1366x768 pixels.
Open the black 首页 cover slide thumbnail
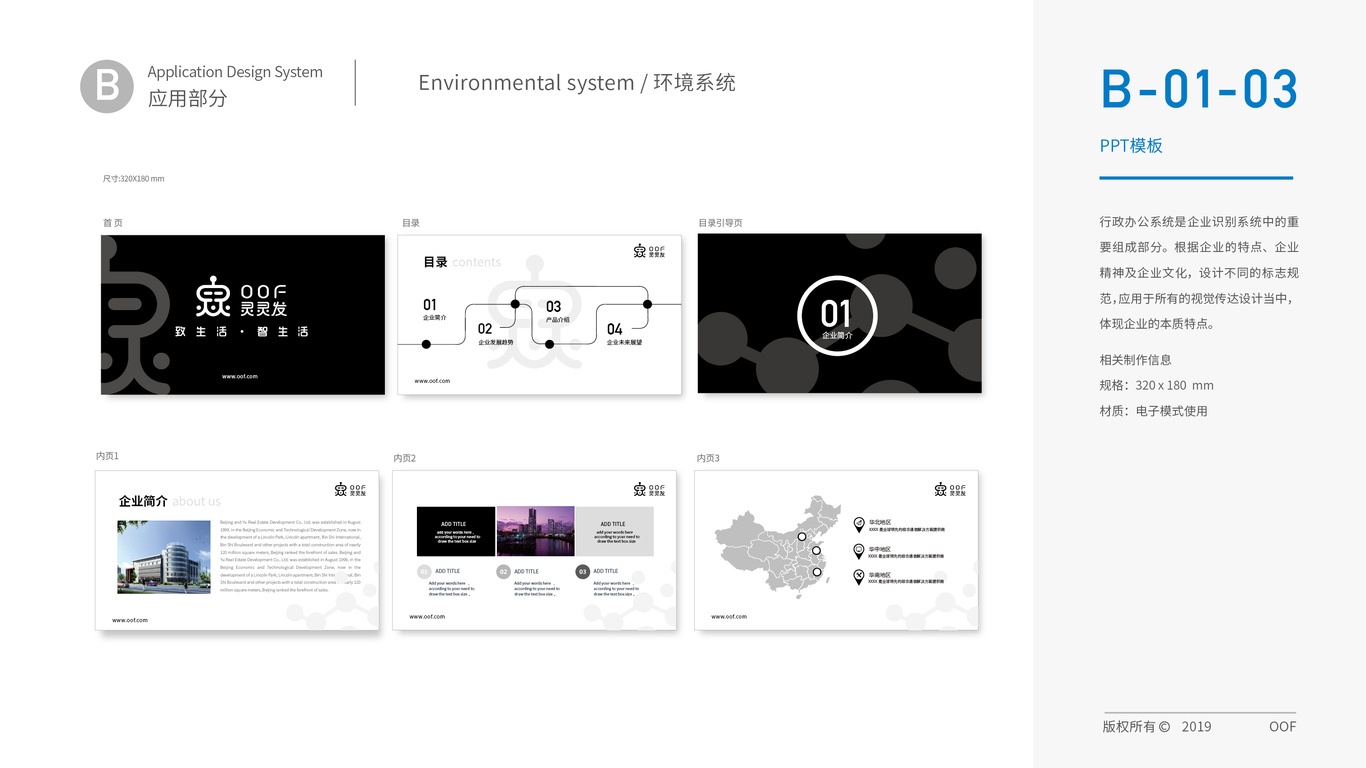pyautogui.click(x=243, y=315)
